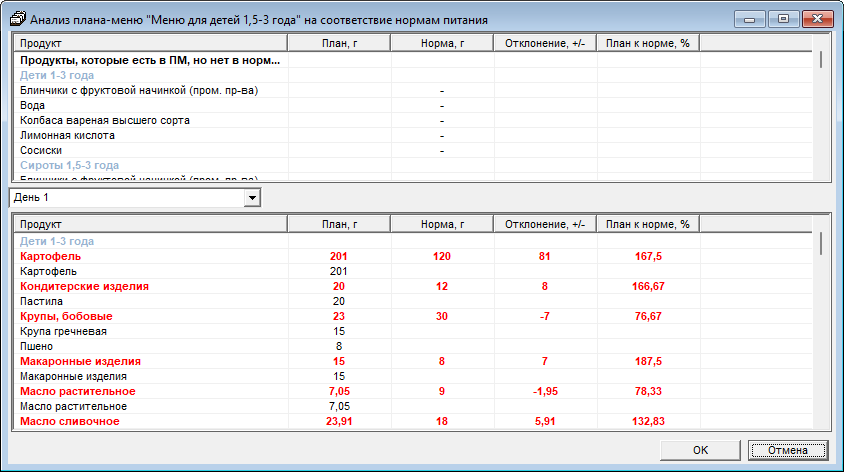This screenshot has width=844, height=472.
Task: Sort top table by Продукт column header
Action: [x=148, y=44]
